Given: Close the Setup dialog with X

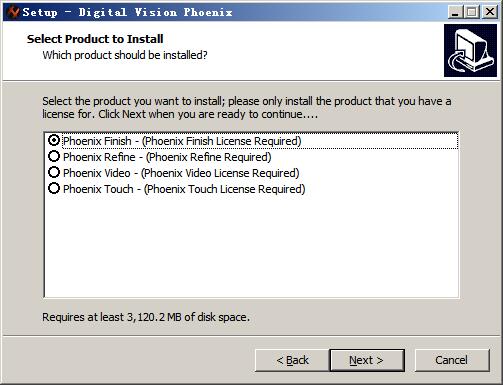Looking at the screenshot, I should [x=490, y=12].
